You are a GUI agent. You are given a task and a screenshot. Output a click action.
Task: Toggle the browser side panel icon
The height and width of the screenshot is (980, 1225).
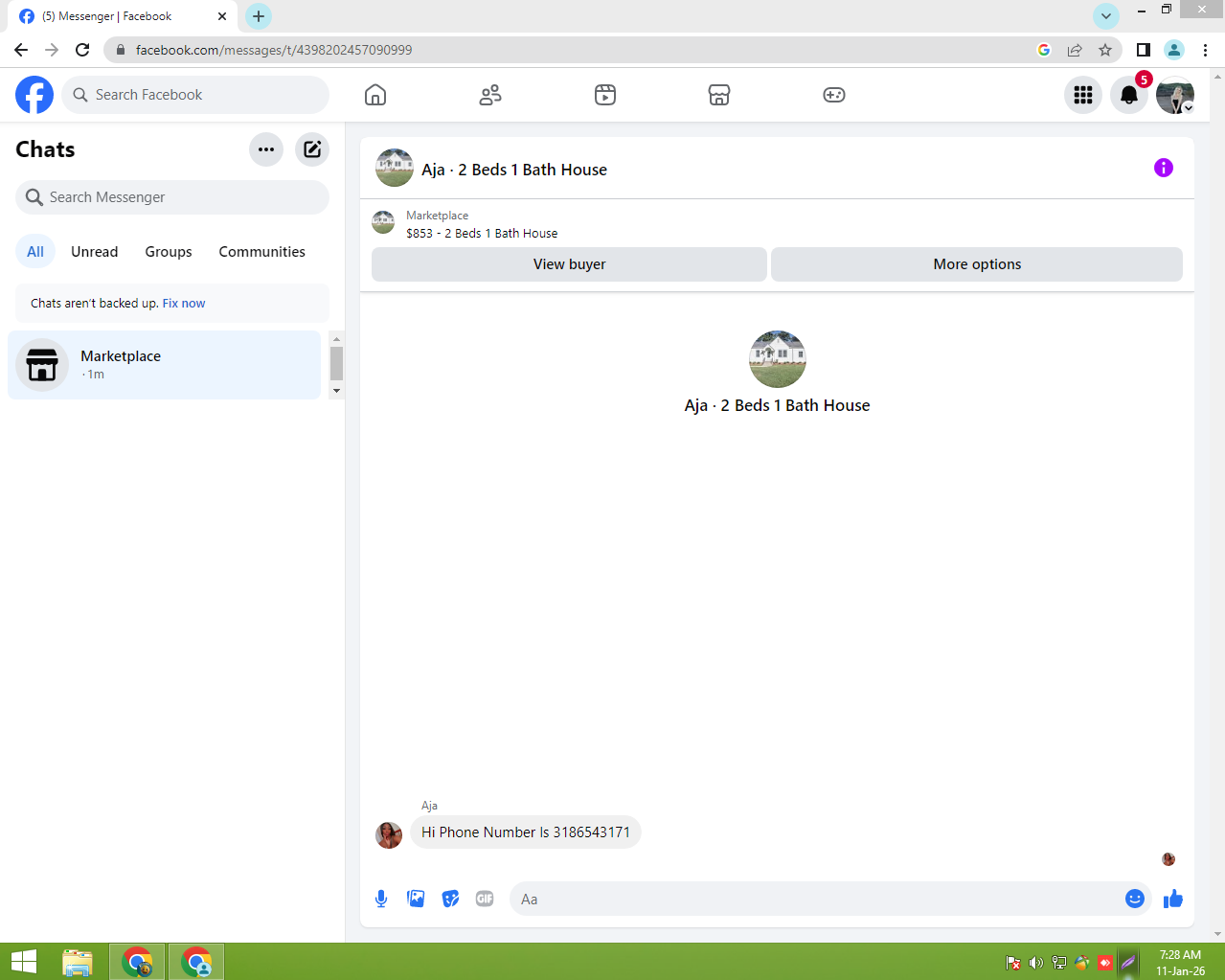click(1144, 50)
